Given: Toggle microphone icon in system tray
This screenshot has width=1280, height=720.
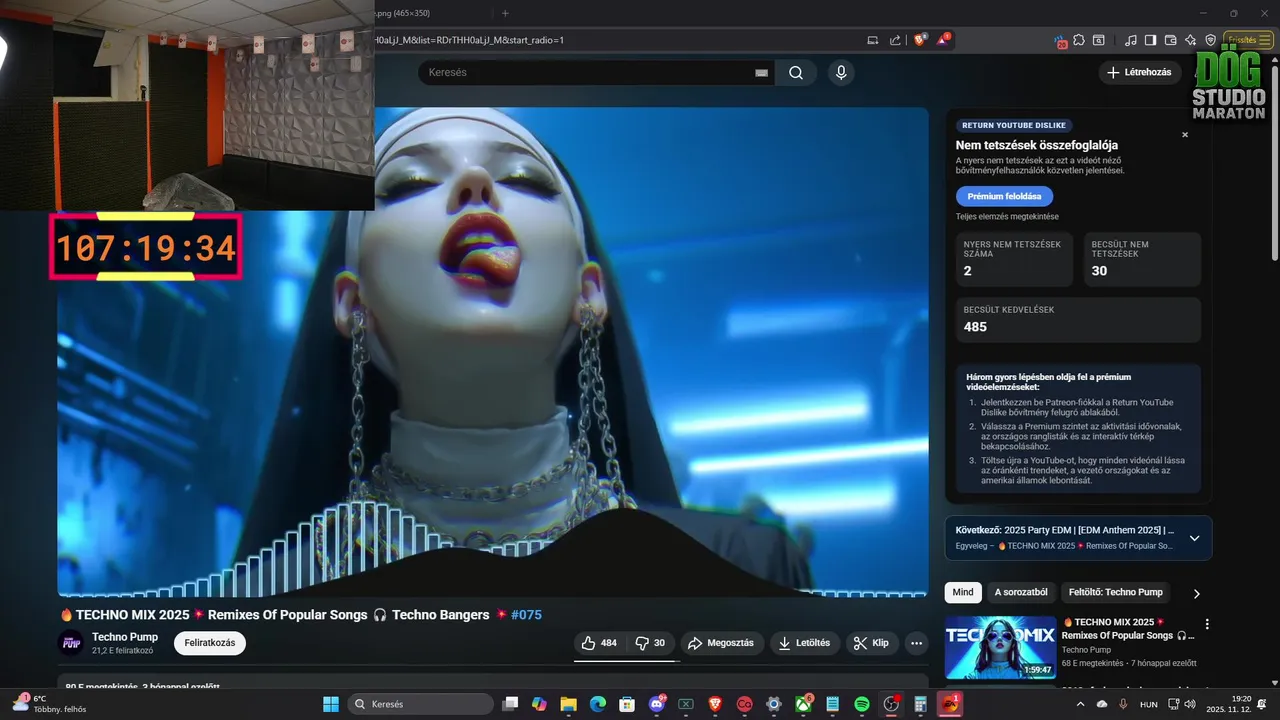Looking at the screenshot, I should (1123, 704).
